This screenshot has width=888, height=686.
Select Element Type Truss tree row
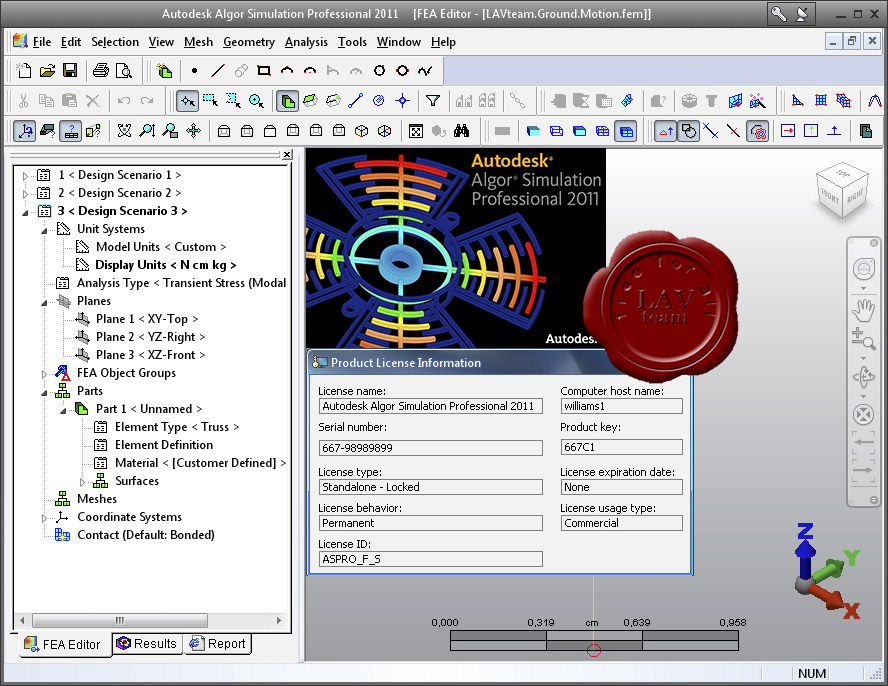177,427
